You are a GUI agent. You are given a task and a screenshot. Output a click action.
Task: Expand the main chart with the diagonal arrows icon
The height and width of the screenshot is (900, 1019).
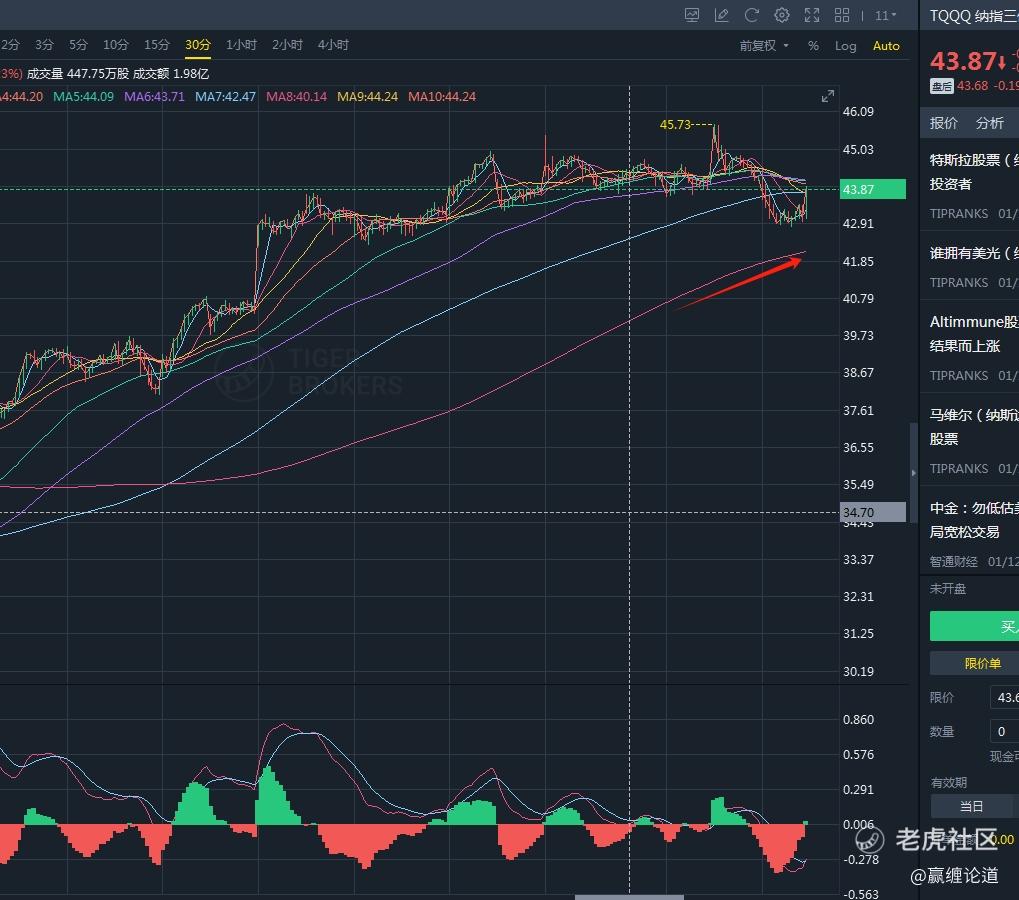pyautogui.click(x=827, y=97)
